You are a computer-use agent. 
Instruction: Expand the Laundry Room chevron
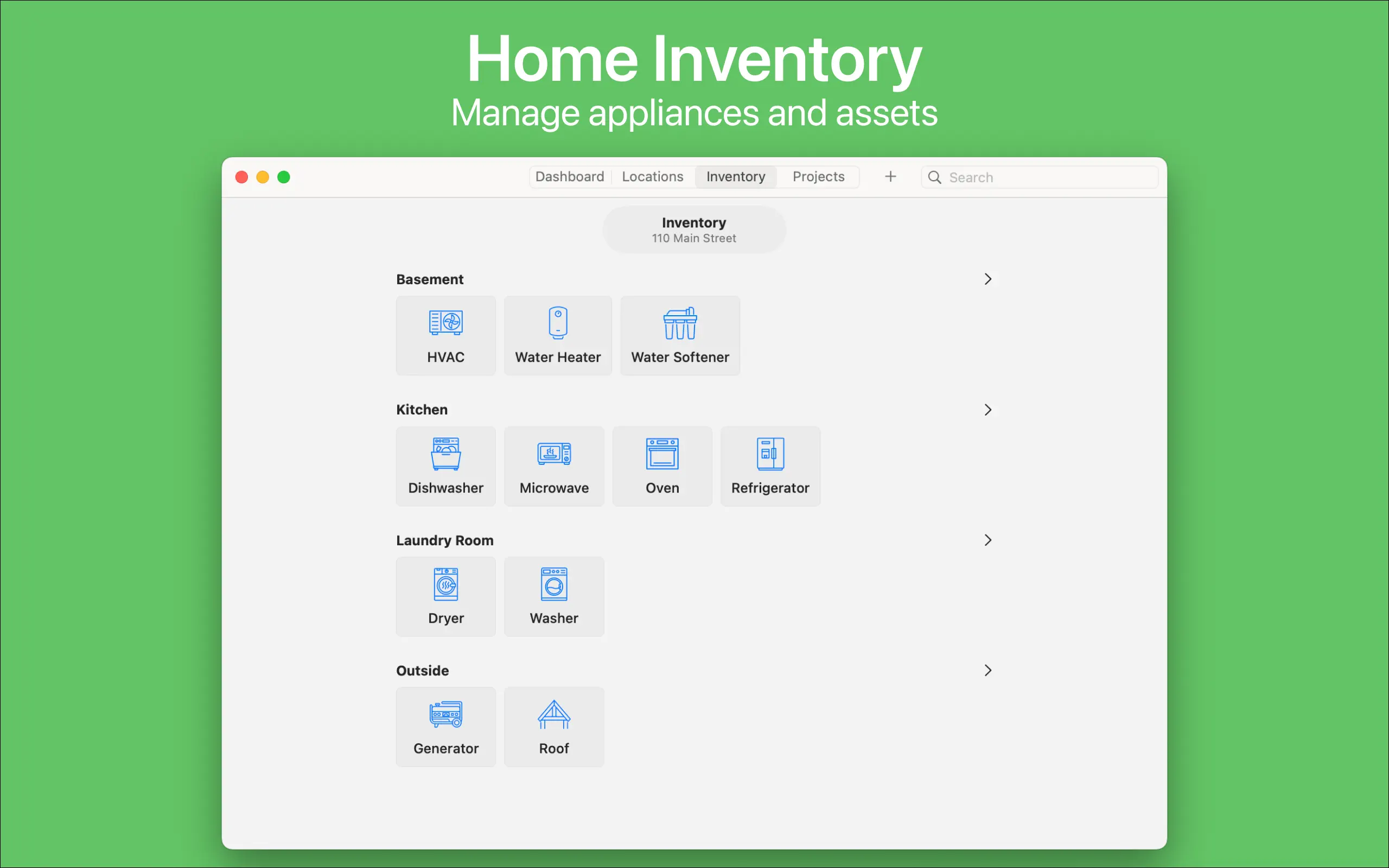(987, 540)
